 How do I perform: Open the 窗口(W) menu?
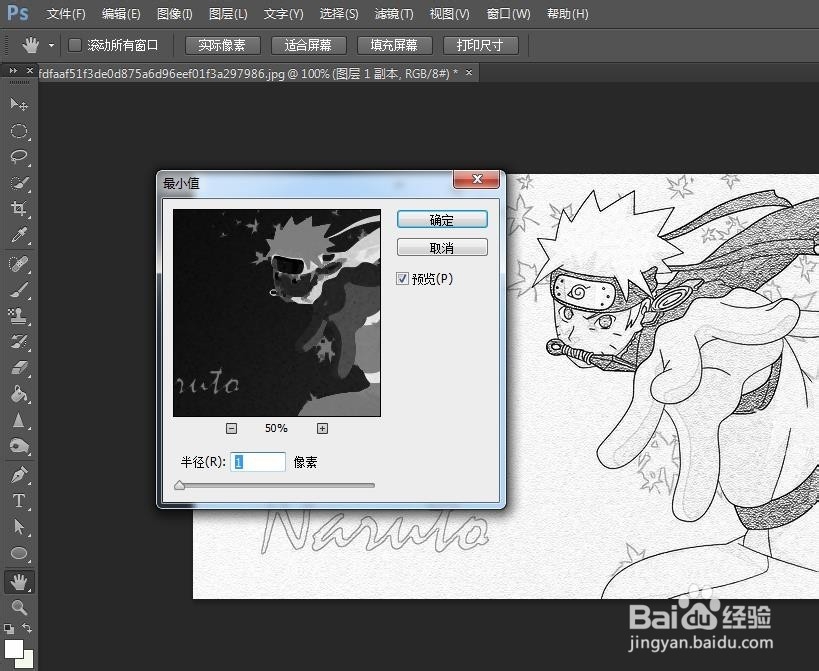point(508,14)
